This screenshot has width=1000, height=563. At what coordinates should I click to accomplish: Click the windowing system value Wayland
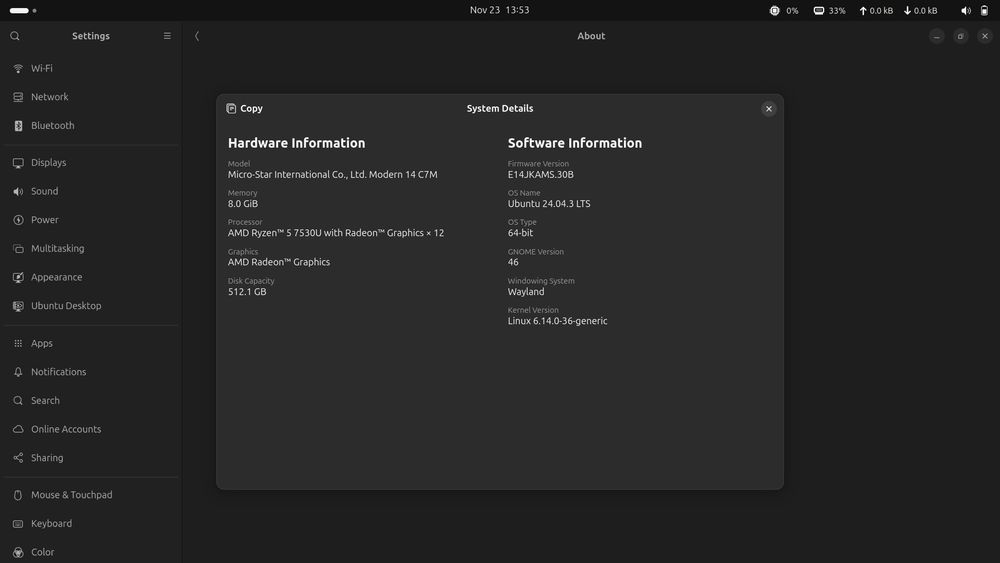pyautogui.click(x=526, y=292)
